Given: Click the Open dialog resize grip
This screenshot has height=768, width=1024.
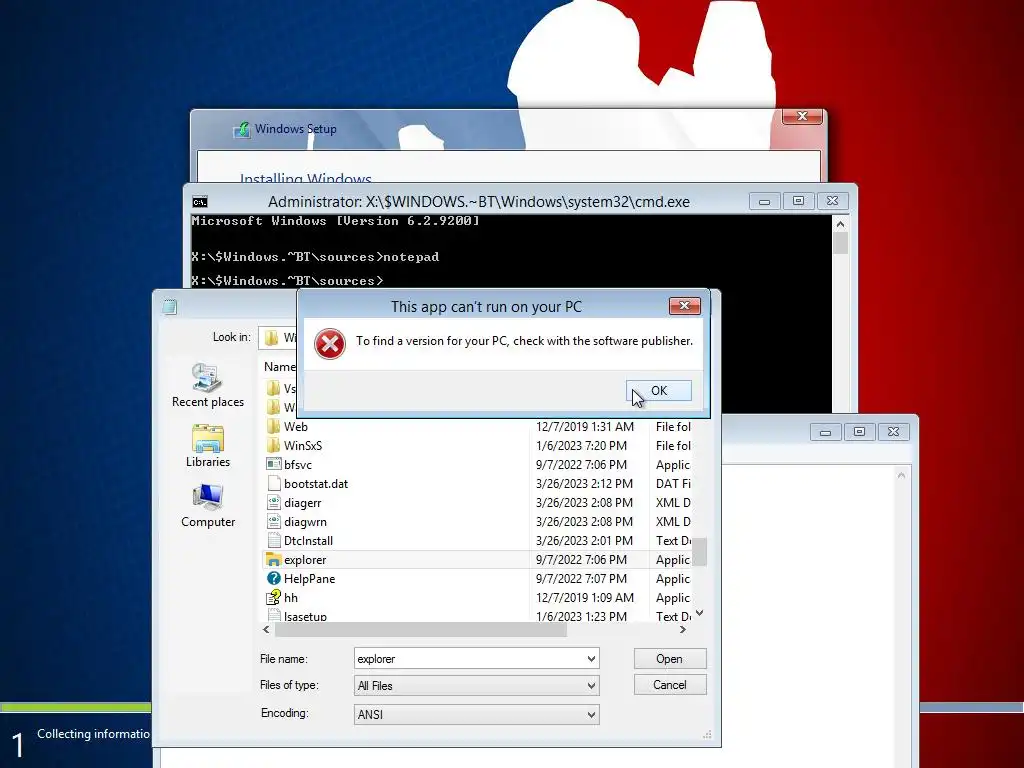Looking at the screenshot, I should [707, 734].
